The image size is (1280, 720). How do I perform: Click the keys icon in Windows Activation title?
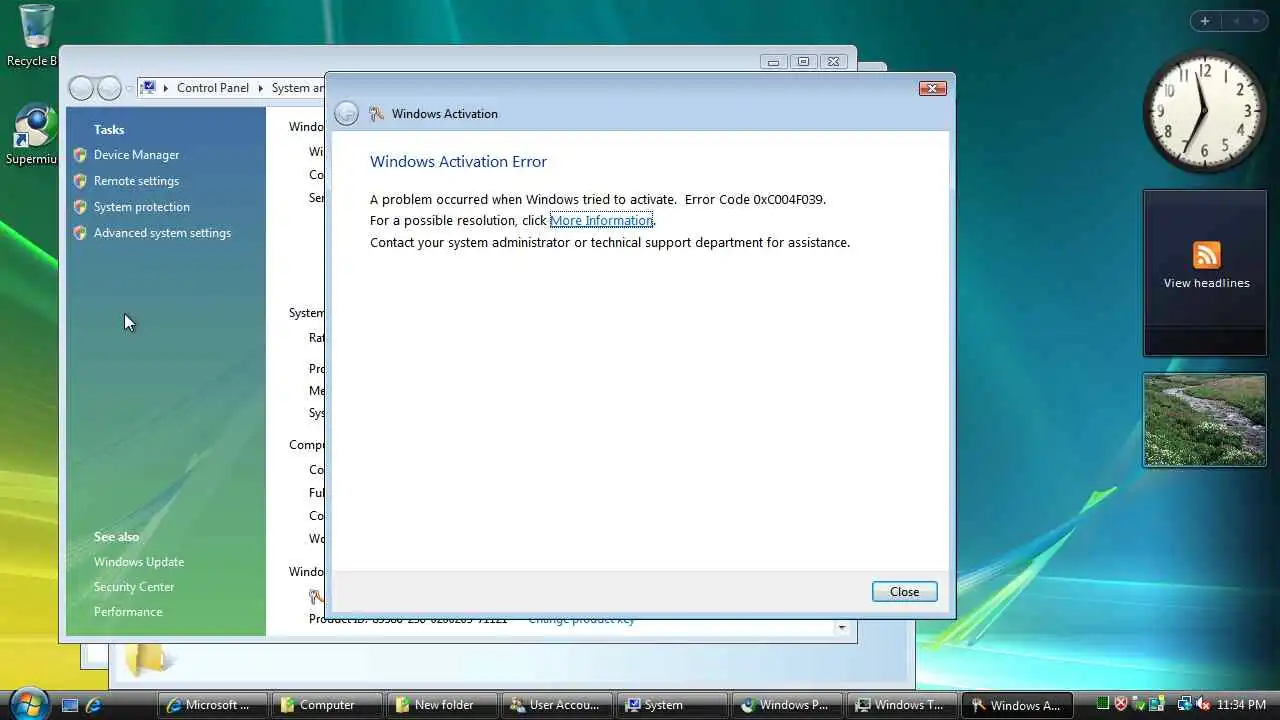[x=376, y=114]
